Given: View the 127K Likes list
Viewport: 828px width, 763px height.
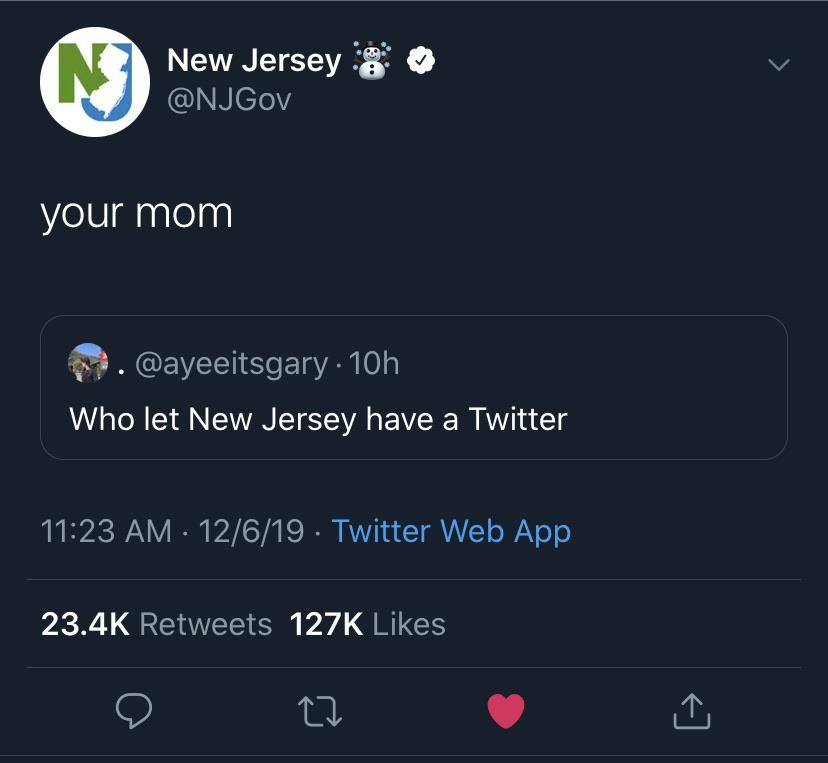Looking at the screenshot, I should 368,624.
